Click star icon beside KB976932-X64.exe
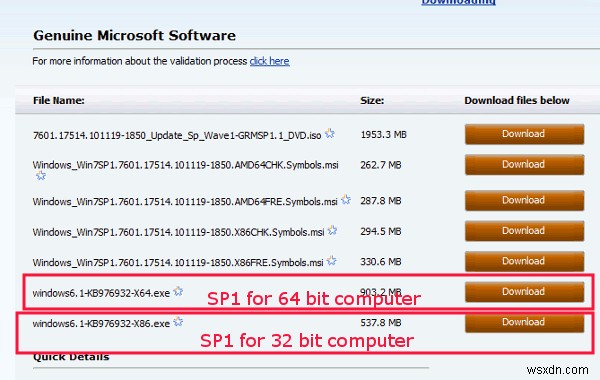Viewport: 600px width, 380px height. 178,291
